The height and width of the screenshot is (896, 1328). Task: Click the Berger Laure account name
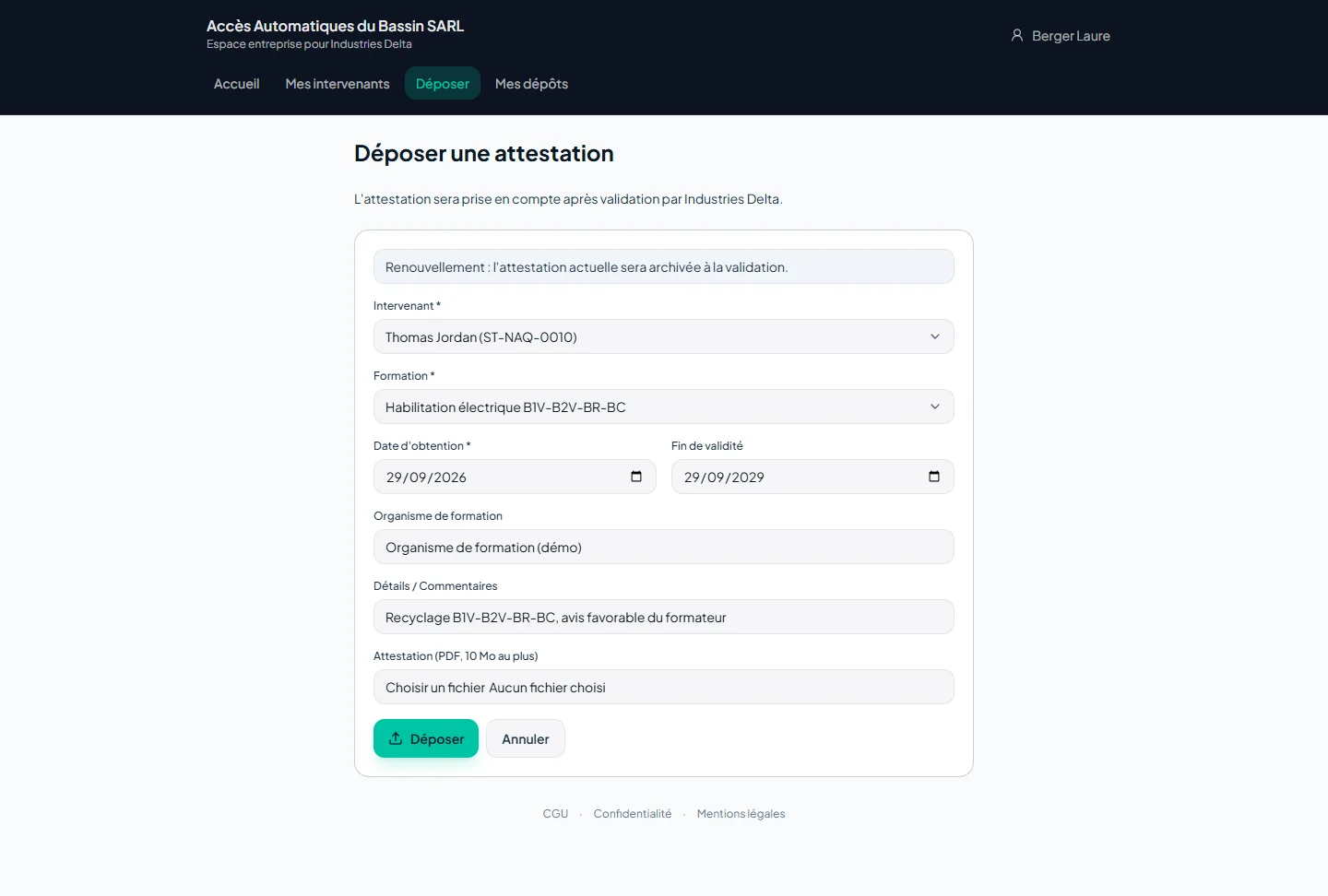(x=1071, y=36)
